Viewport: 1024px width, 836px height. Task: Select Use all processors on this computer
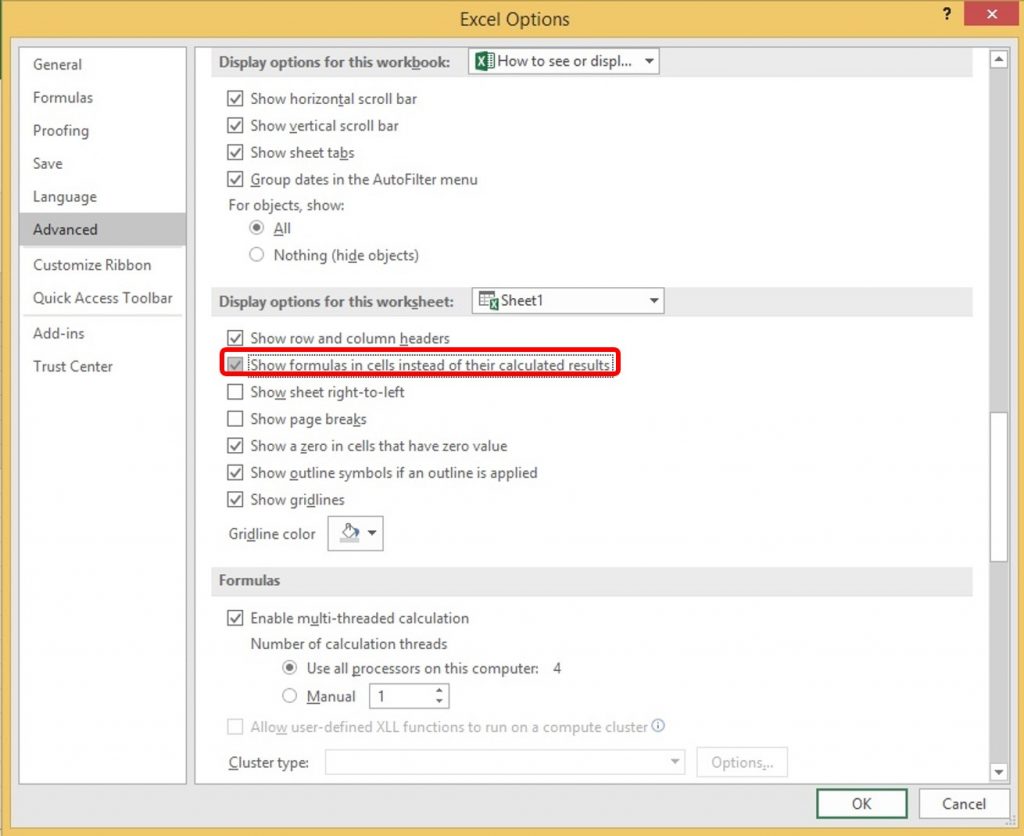[x=289, y=668]
